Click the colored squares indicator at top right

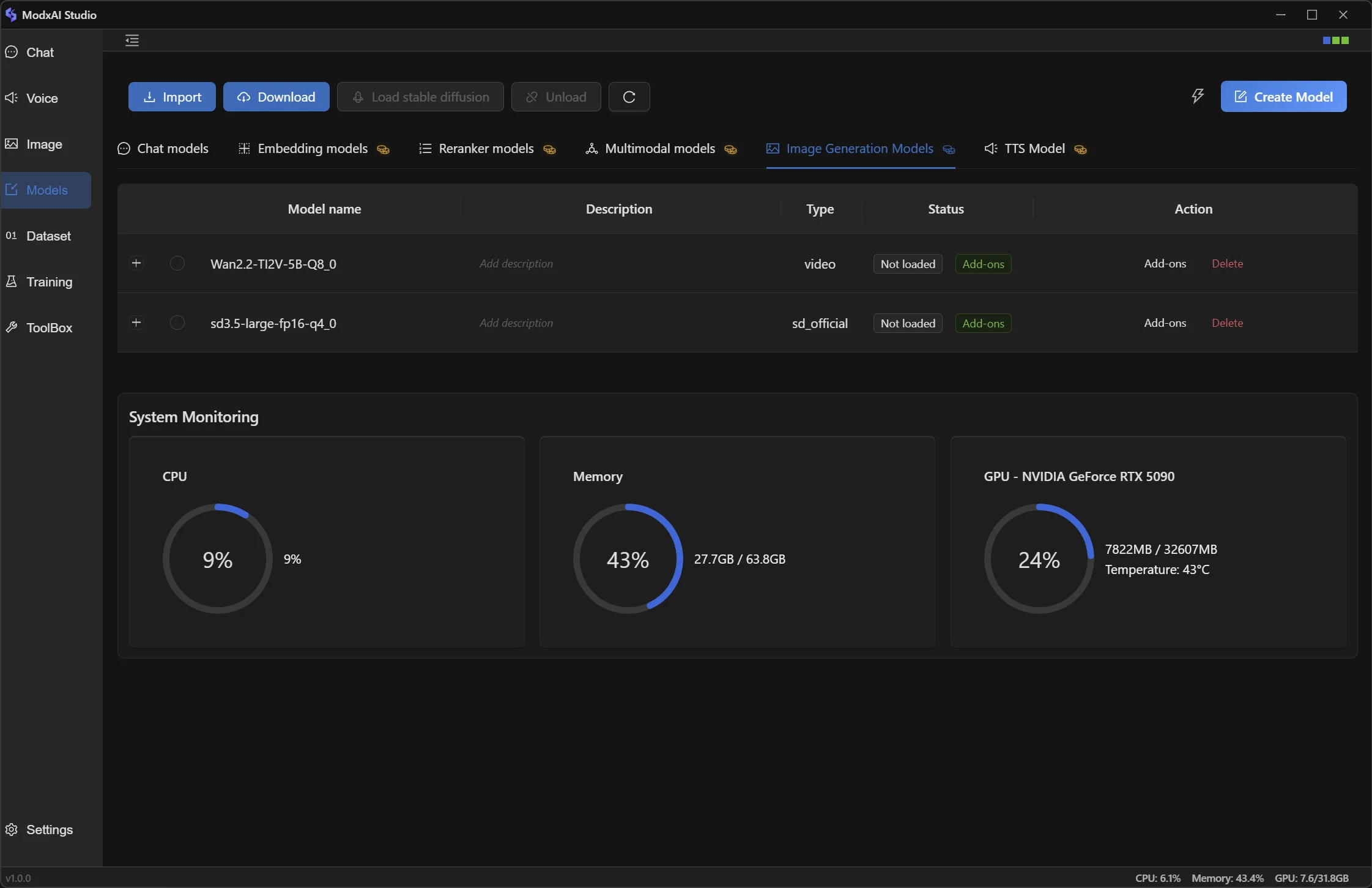pos(1335,40)
